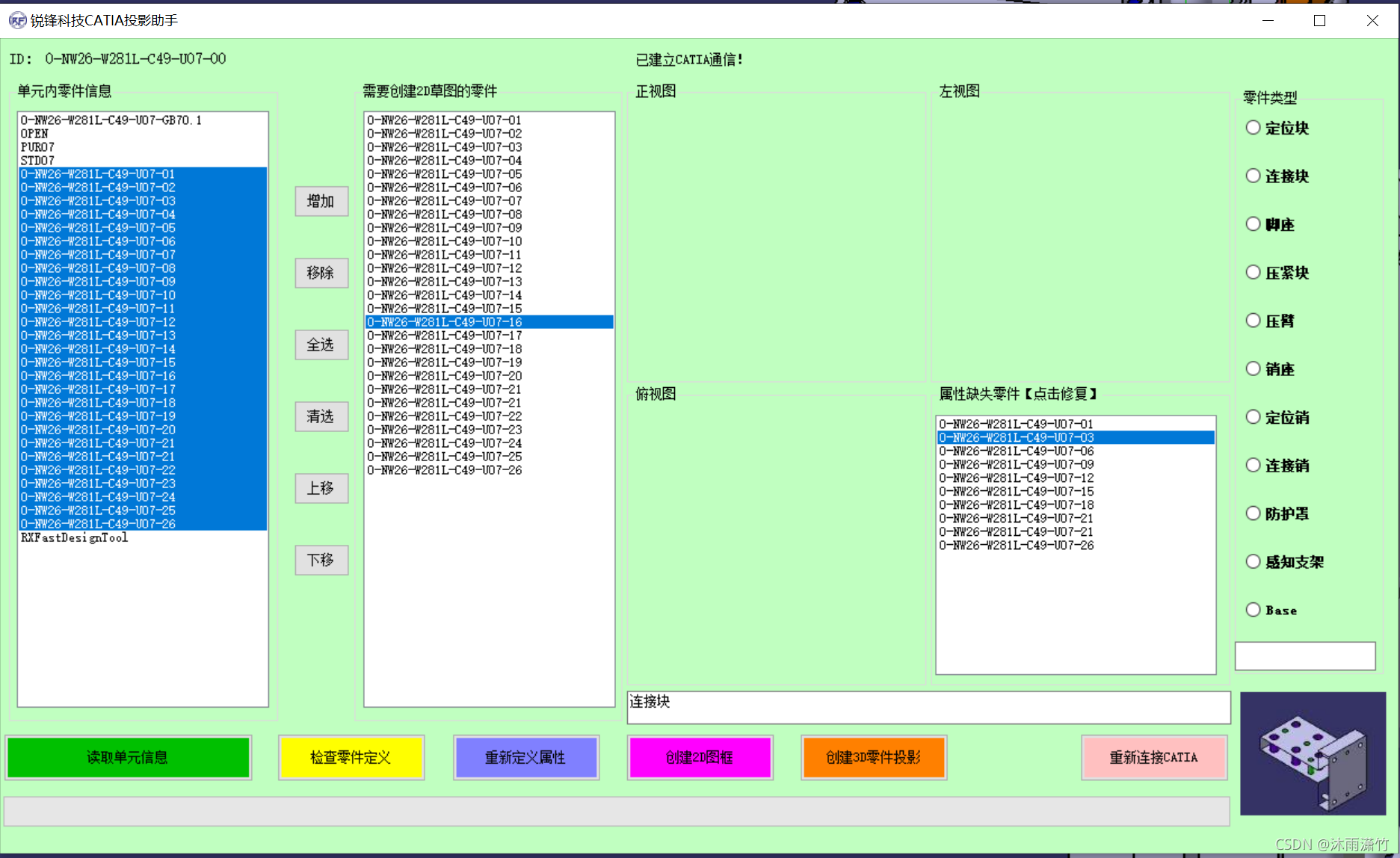Click the orange 创建3D零件投影 button
This screenshot has height=858, width=1400.
coord(873,757)
